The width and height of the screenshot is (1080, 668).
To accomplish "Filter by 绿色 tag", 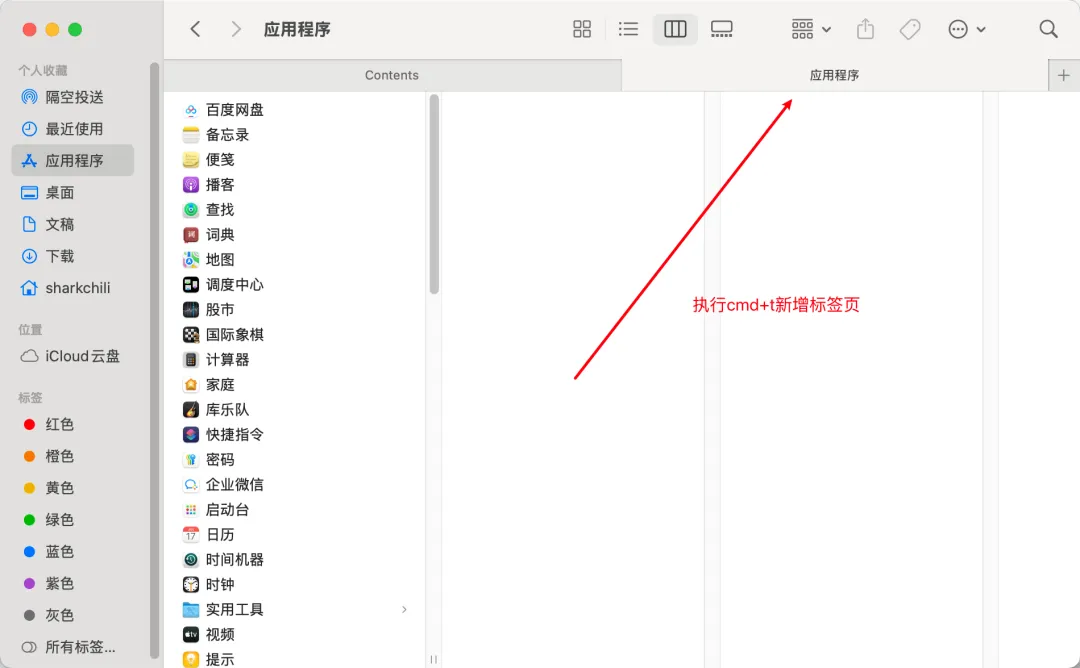I will [73, 520].
